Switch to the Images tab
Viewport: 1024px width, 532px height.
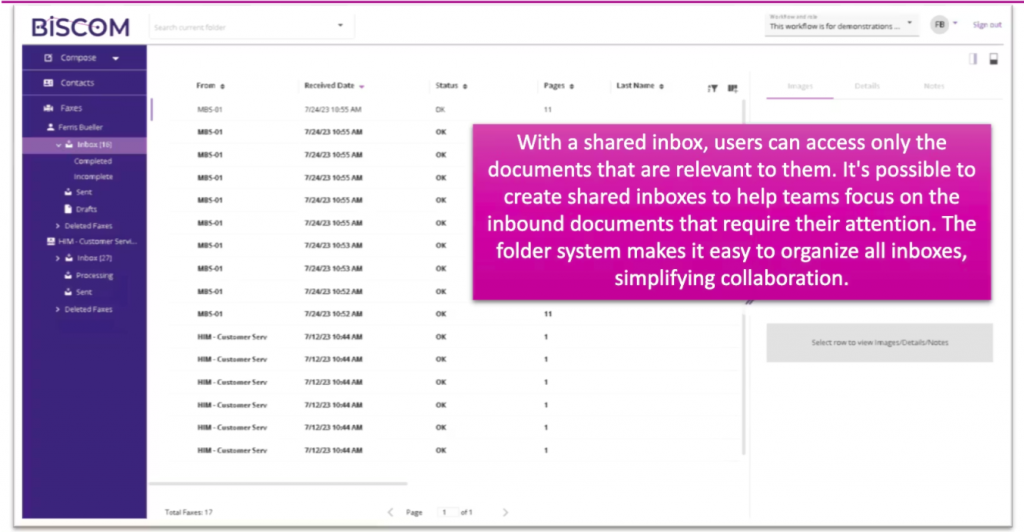800,86
